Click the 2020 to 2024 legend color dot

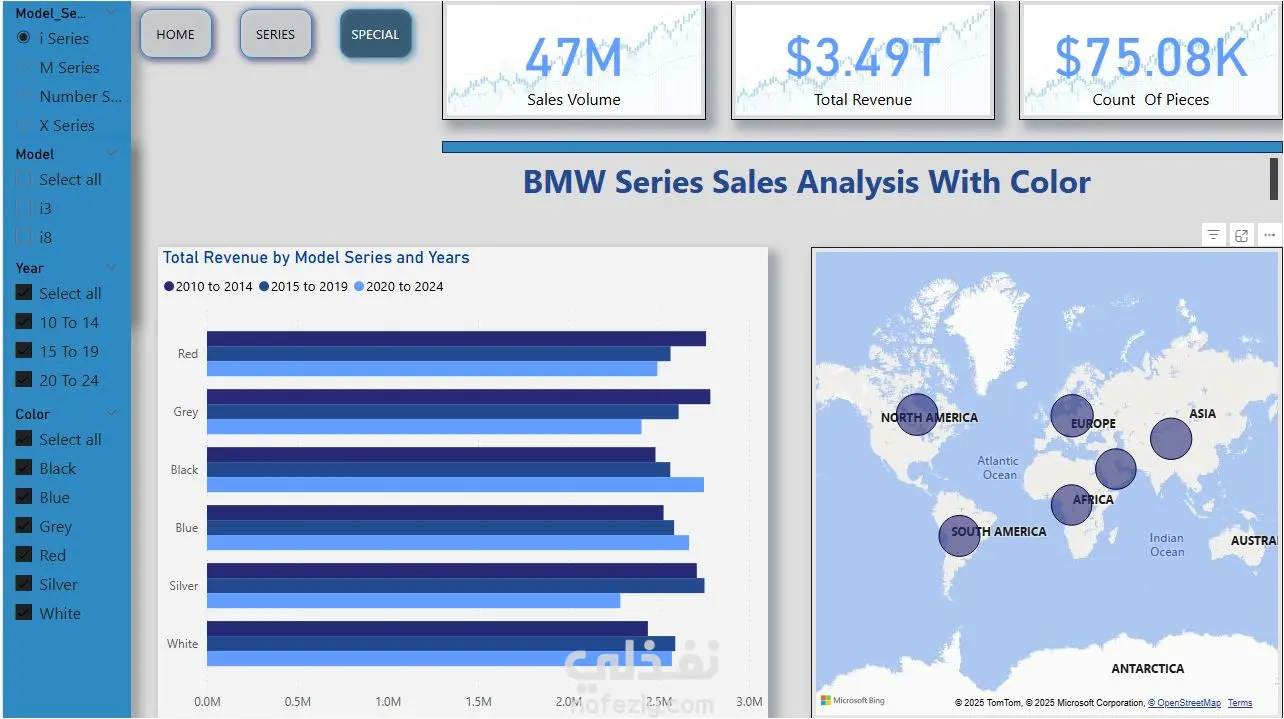pos(360,287)
